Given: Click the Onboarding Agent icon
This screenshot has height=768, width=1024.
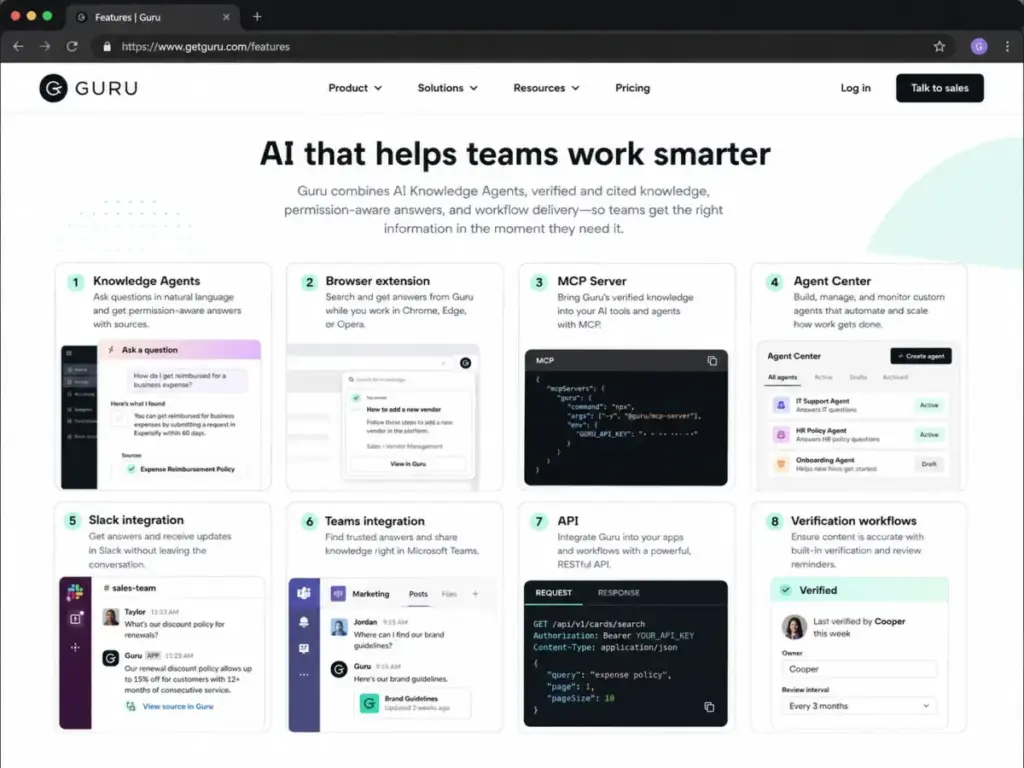Looking at the screenshot, I should coord(780,464).
